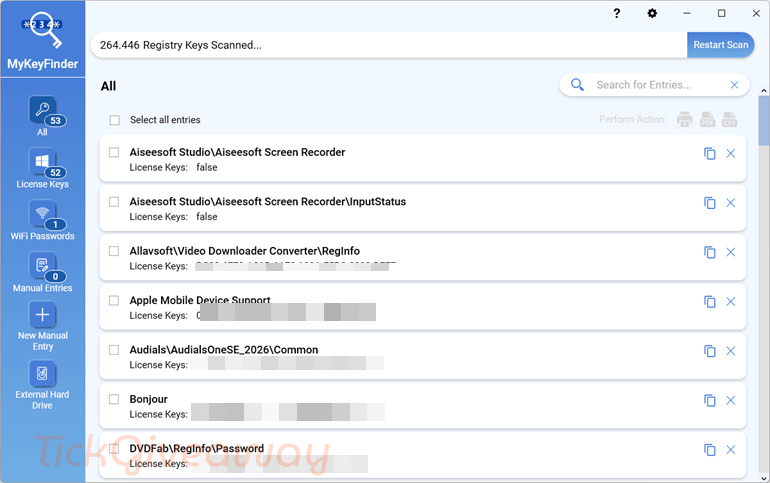Click Allavsoft\Video Downloader Converter\RegInfo title
The width and height of the screenshot is (770, 483).
(245, 251)
